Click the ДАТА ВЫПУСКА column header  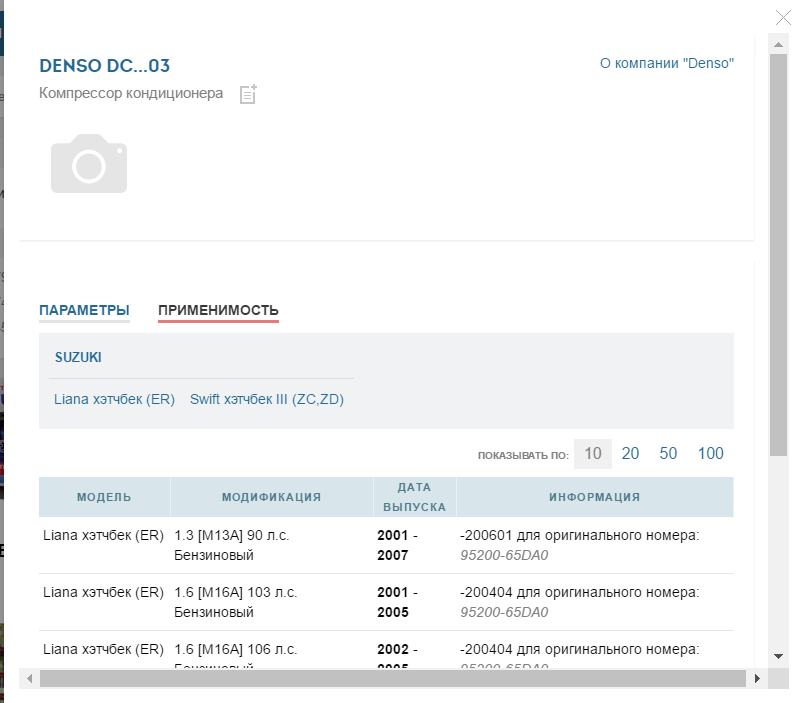[x=414, y=497]
